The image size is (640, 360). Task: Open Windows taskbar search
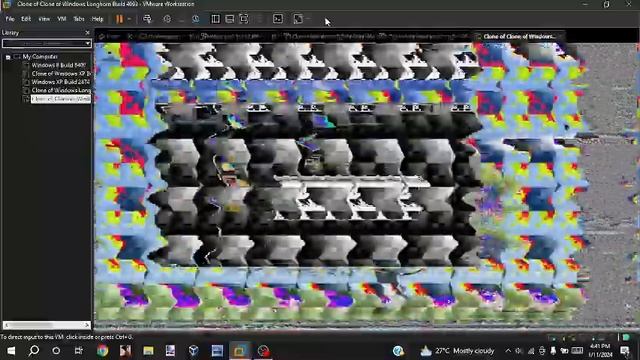[x=34, y=351]
